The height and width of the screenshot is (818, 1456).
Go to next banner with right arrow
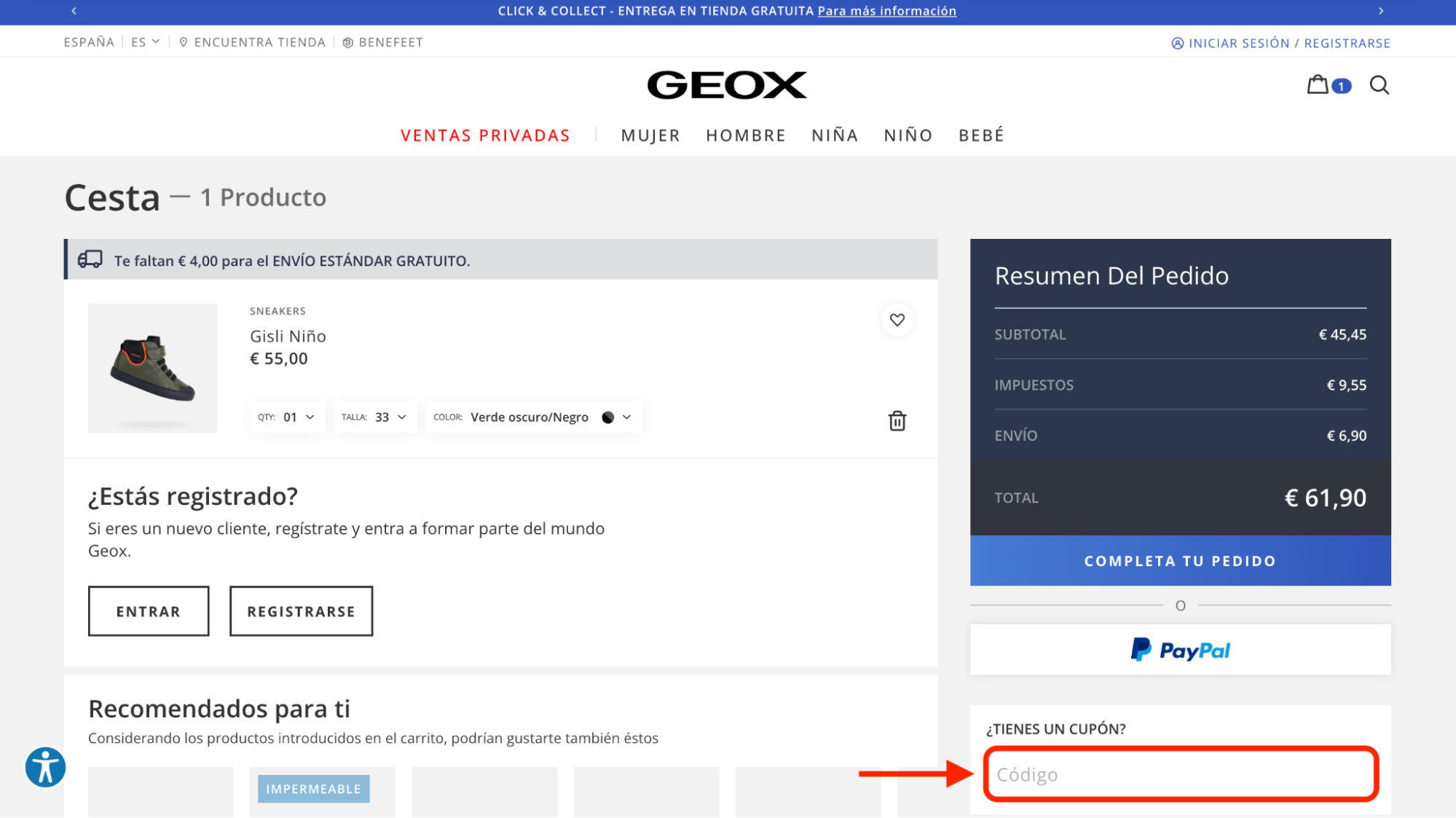point(1381,11)
